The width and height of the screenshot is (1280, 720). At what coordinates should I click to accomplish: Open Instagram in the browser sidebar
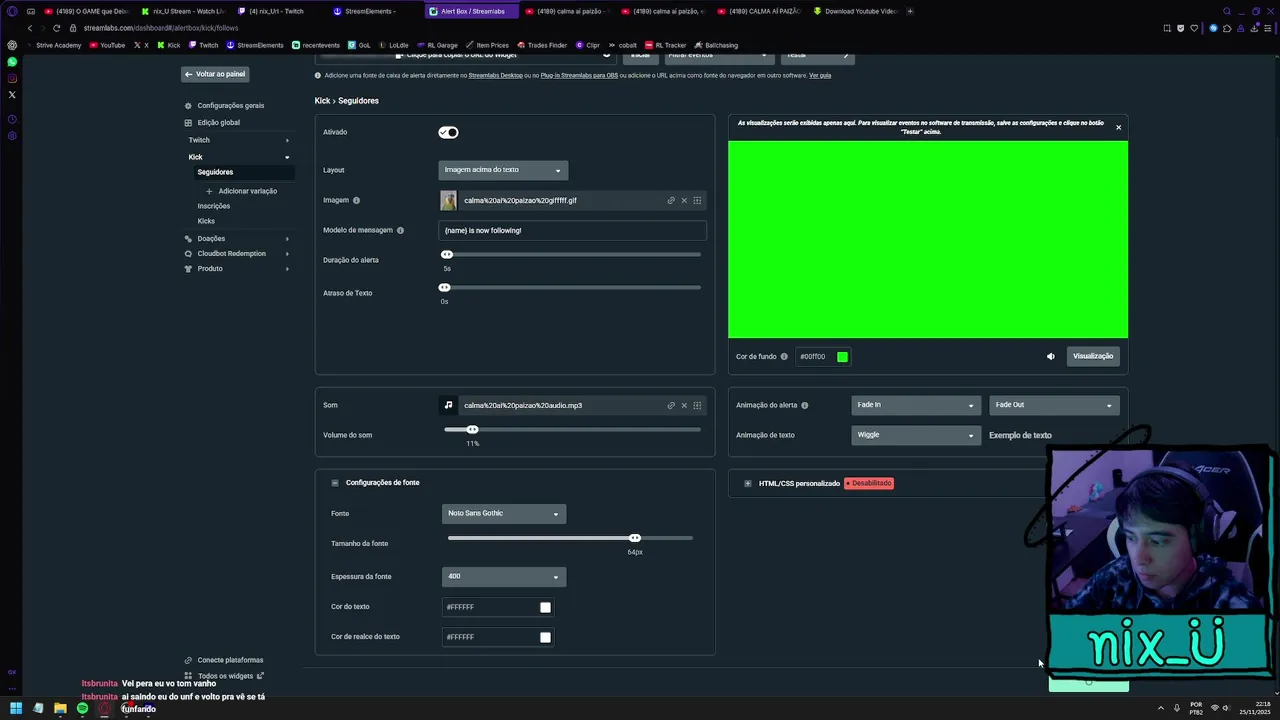(x=12, y=78)
